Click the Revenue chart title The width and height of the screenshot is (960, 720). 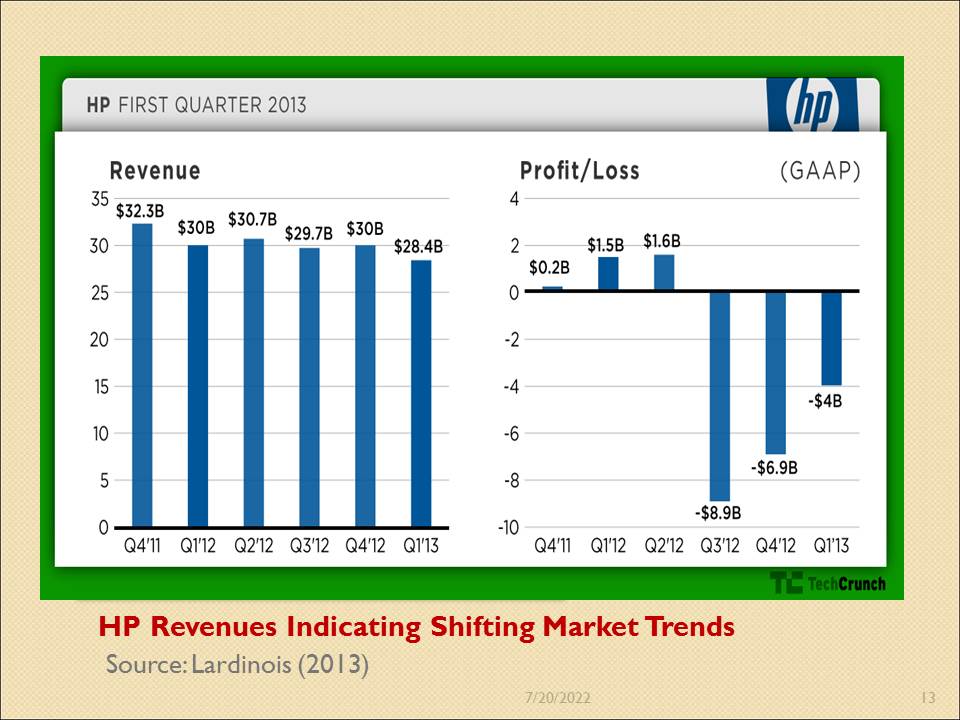(155, 171)
